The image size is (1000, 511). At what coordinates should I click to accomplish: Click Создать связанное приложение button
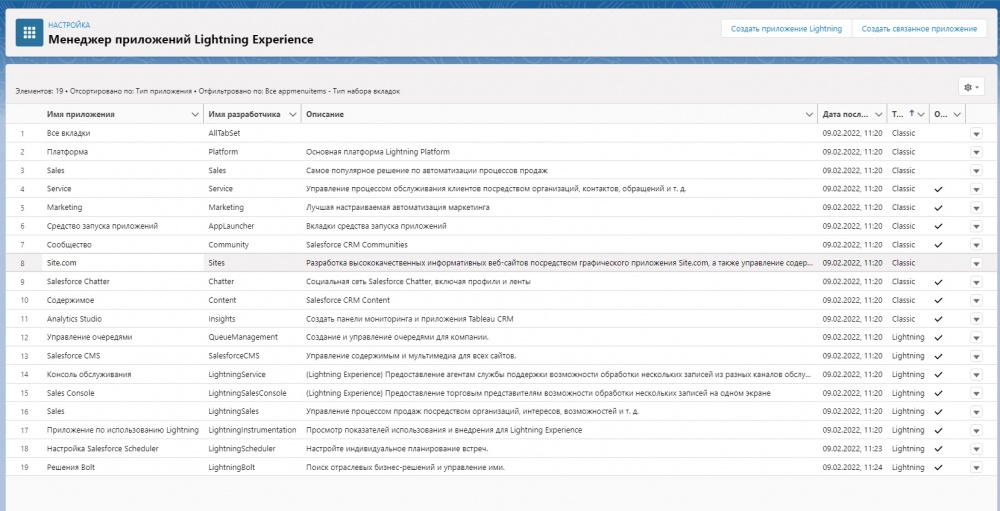[x=919, y=29]
